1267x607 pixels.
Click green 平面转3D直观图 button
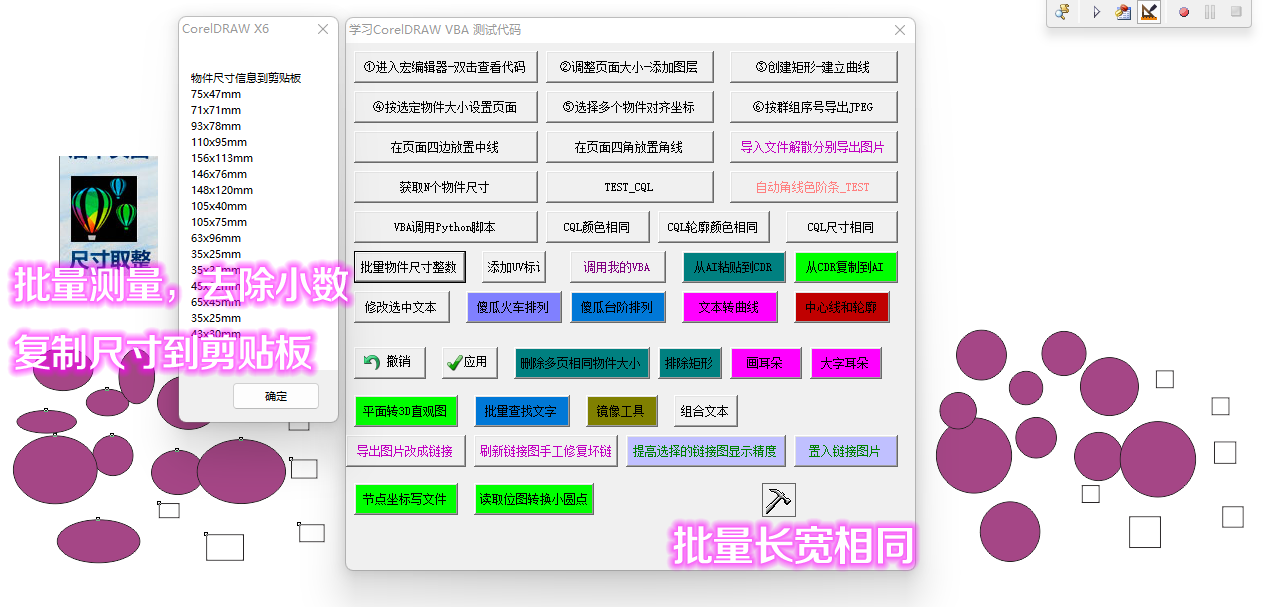pyautogui.click(x=406, y=411)
